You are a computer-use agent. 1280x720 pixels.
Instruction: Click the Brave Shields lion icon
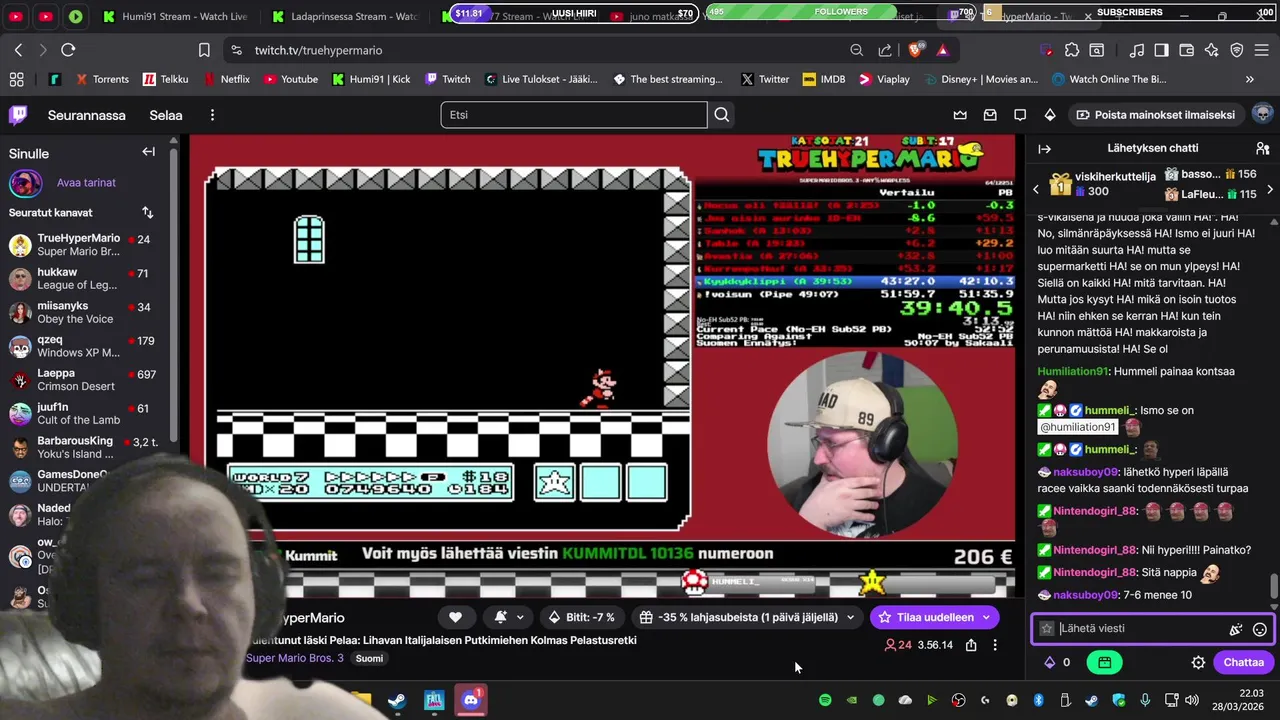(x=915, y=50)
